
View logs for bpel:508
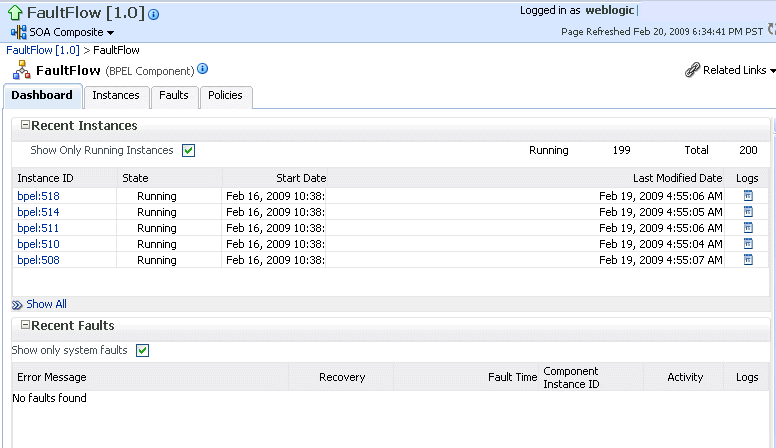click(748, 259)
